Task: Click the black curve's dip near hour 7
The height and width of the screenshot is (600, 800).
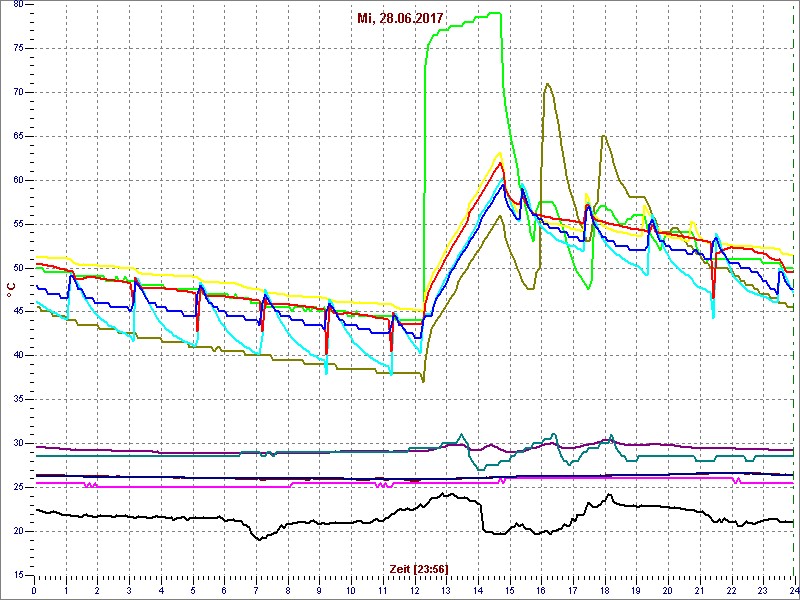Action: click(259, 539)
